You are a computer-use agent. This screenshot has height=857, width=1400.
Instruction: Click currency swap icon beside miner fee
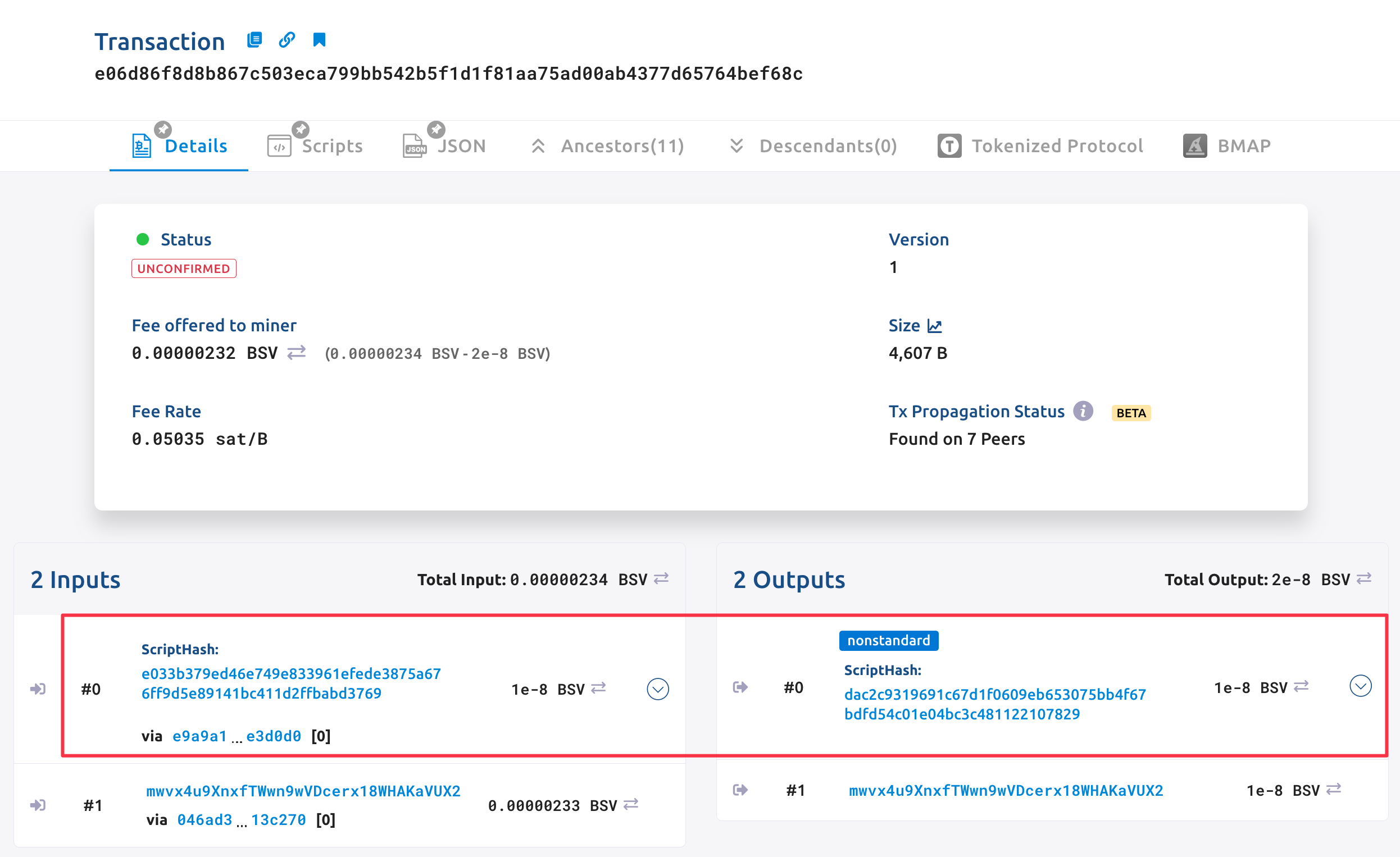(296, 353)
